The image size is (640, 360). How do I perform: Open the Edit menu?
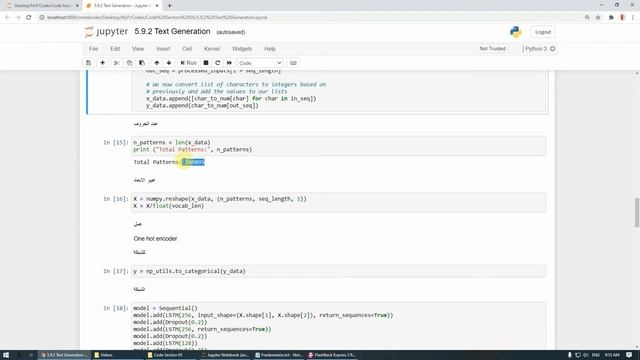115,49
